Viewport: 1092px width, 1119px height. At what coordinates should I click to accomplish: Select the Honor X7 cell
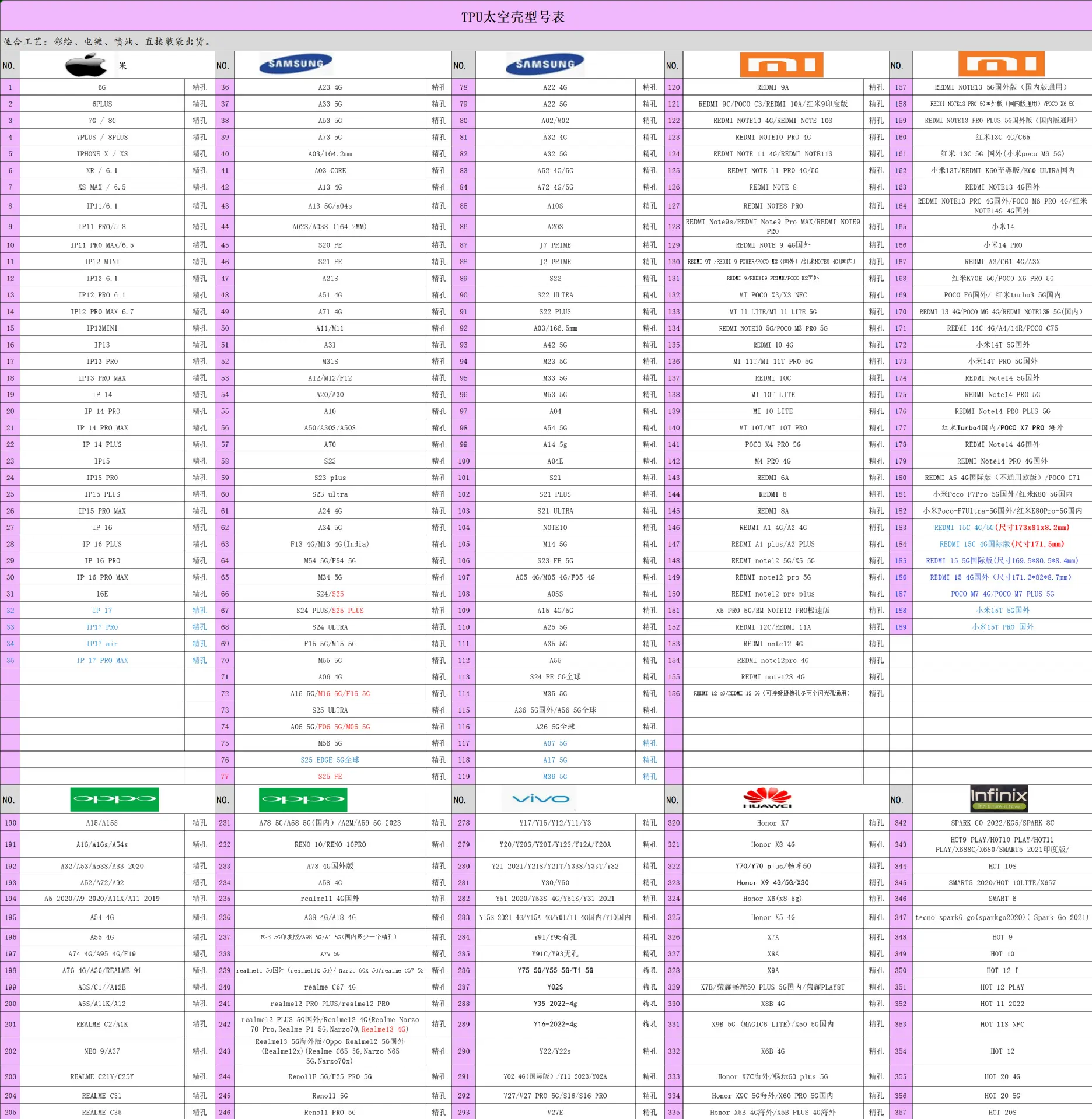click(773, 823)
